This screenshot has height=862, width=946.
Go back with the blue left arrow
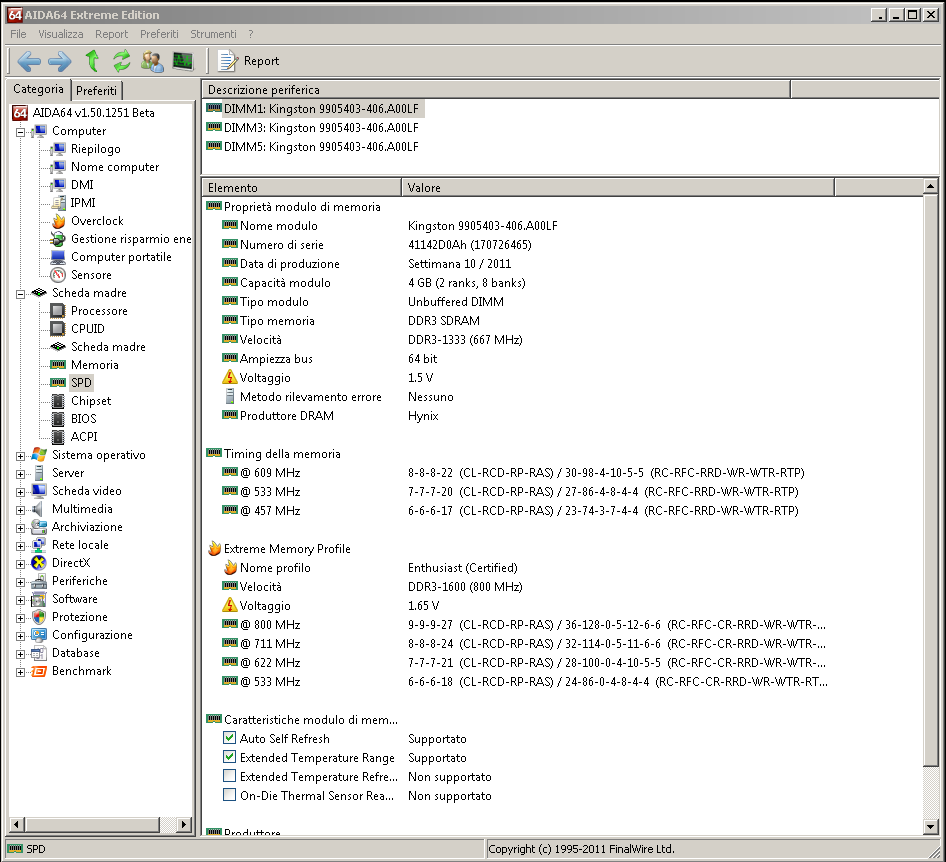click(28, 61)
